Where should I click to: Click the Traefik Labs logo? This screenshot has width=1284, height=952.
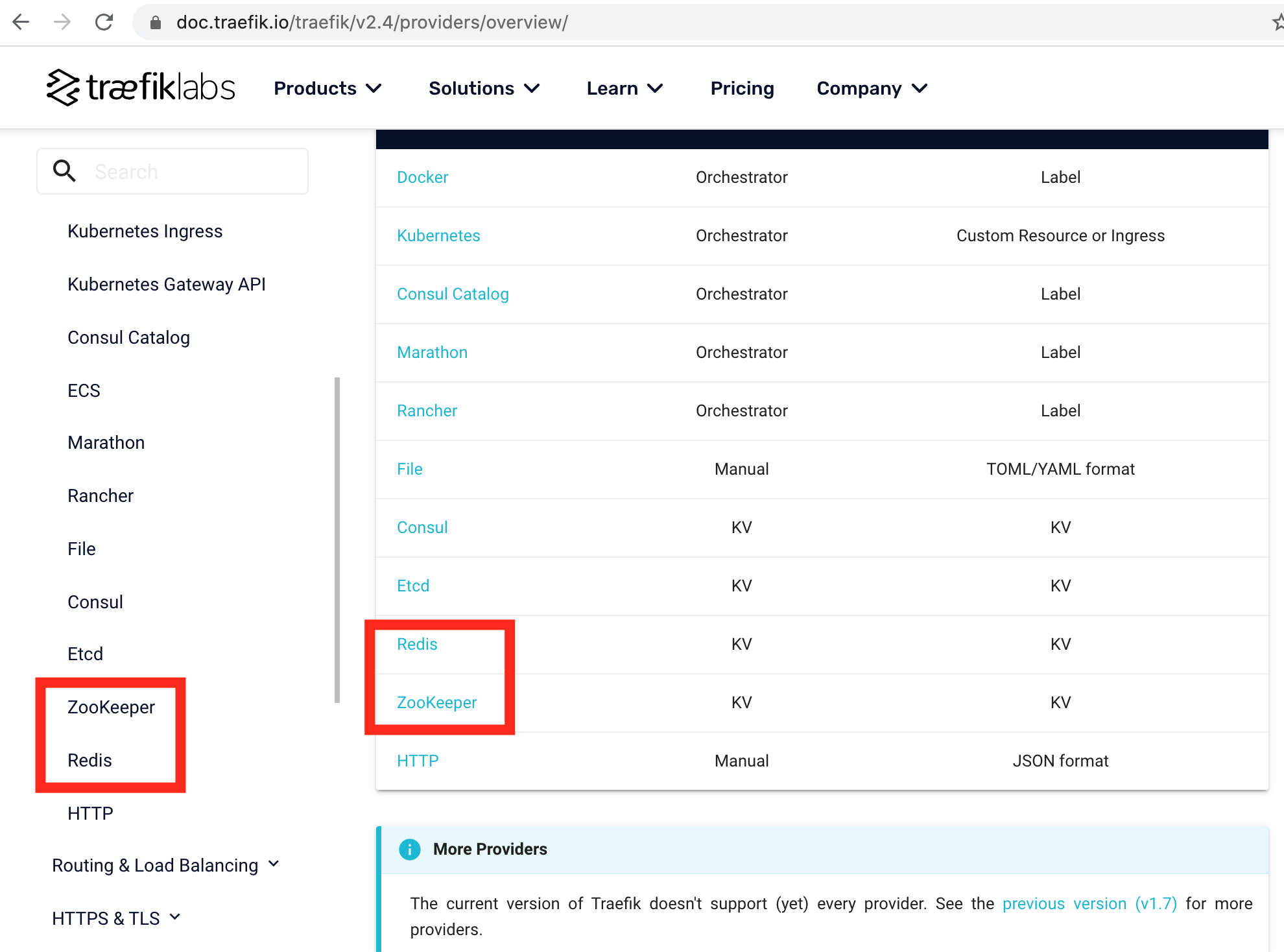click(x=141, y=88)
